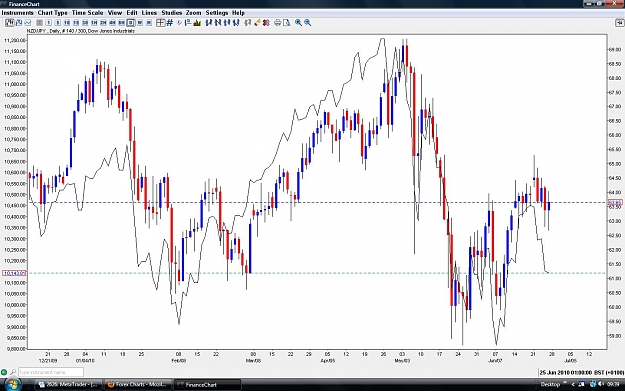The height and width of the screenshot is (391, 625).
Task: Open the Lines menu
Action: pos(149,13)
